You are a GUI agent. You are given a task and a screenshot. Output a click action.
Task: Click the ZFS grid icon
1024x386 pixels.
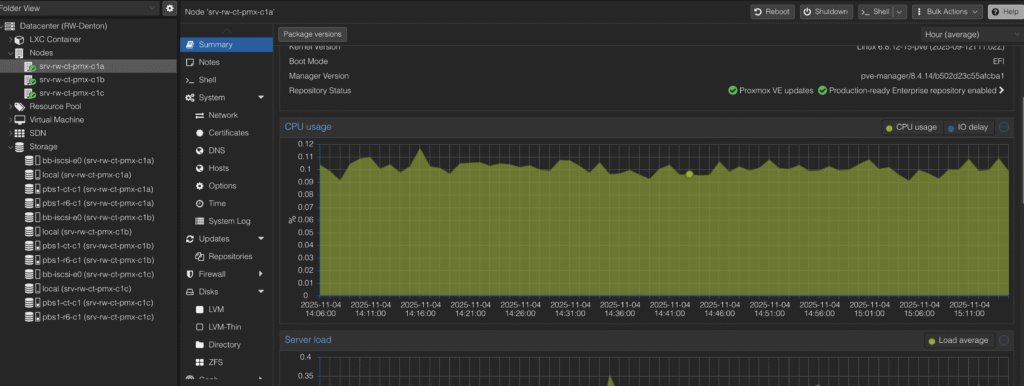tap(200, 362)
